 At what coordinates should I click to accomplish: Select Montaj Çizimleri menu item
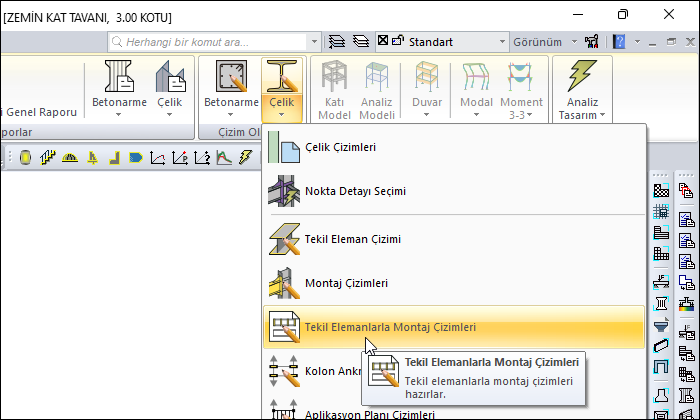point(454,283)
